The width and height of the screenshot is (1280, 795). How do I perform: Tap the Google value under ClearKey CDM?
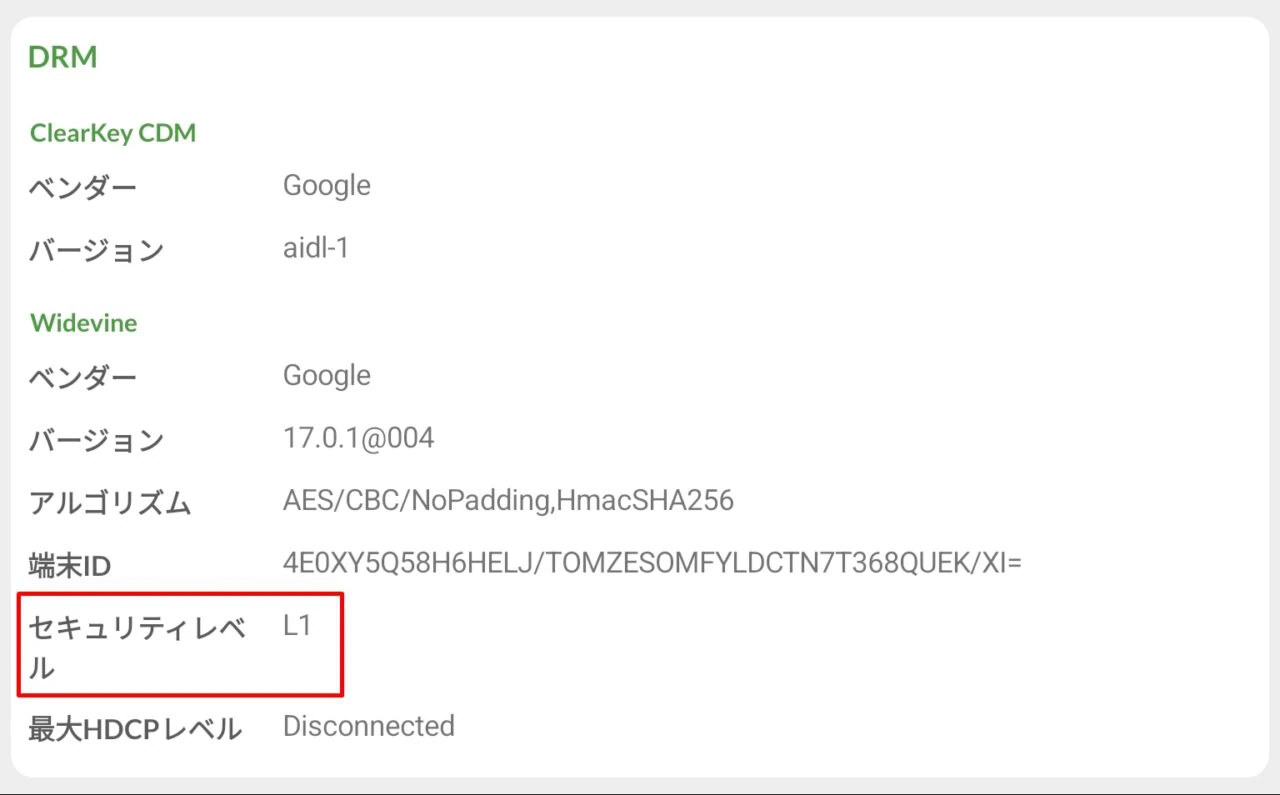click(327, 186)
